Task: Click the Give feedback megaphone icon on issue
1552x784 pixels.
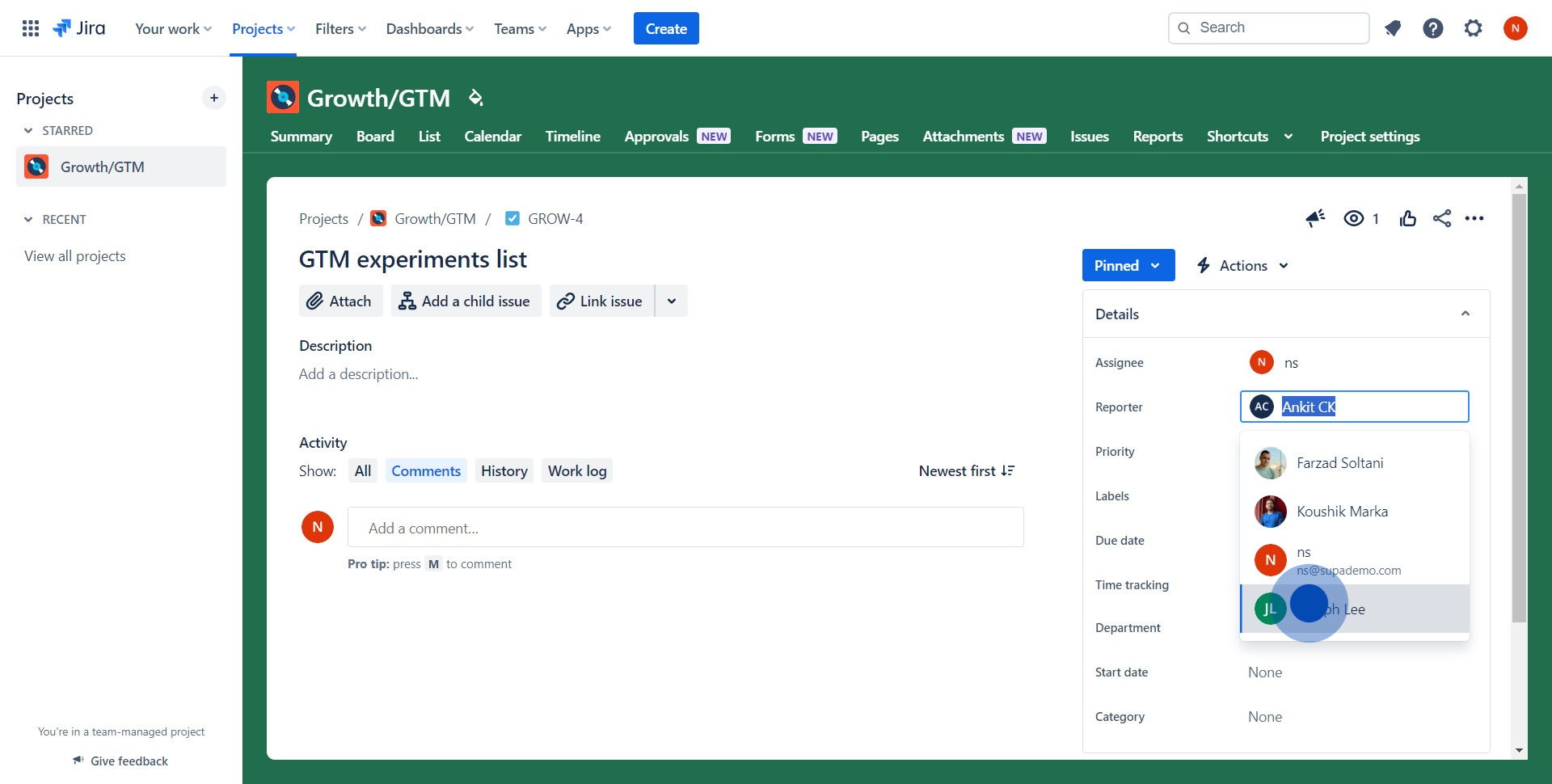Action: 1315,218
